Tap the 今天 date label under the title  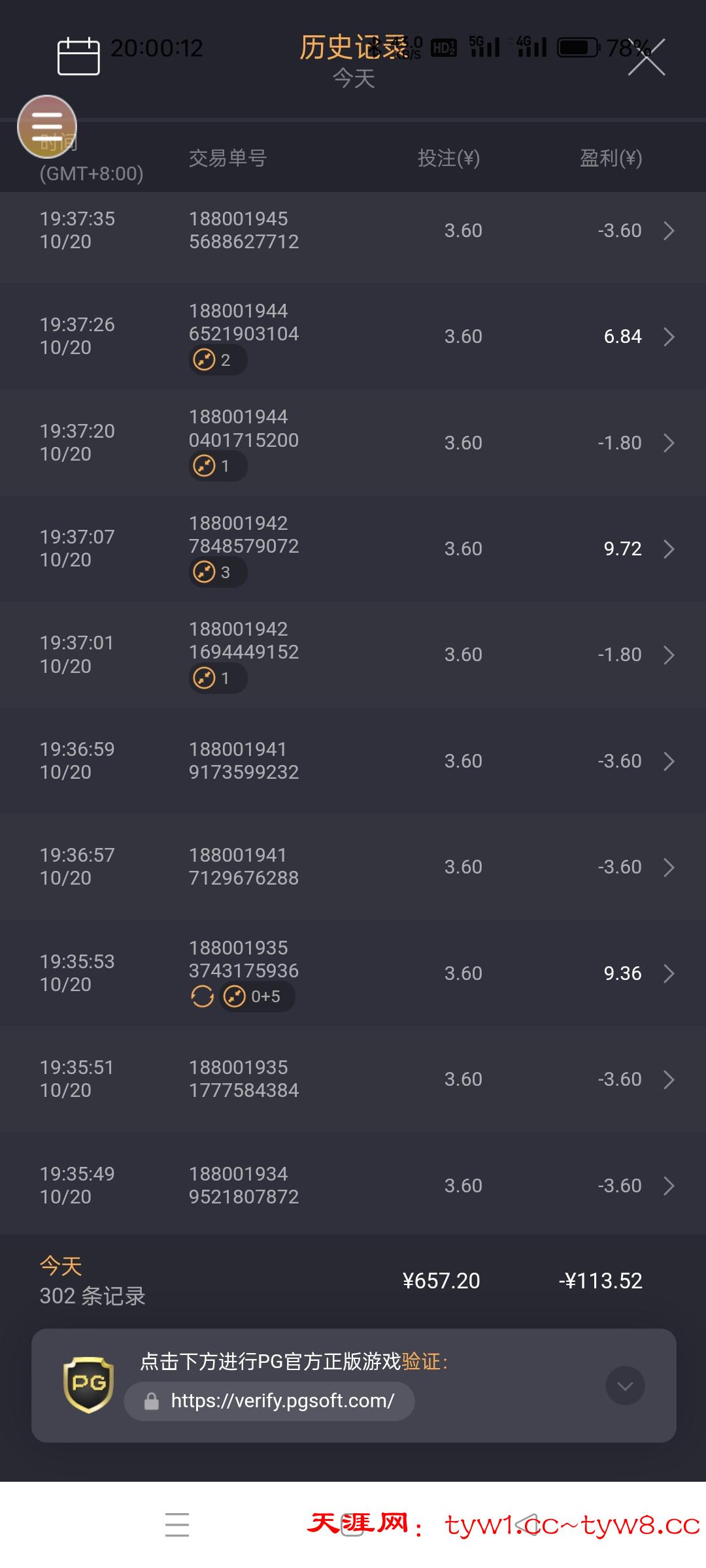tap(353, 79)
